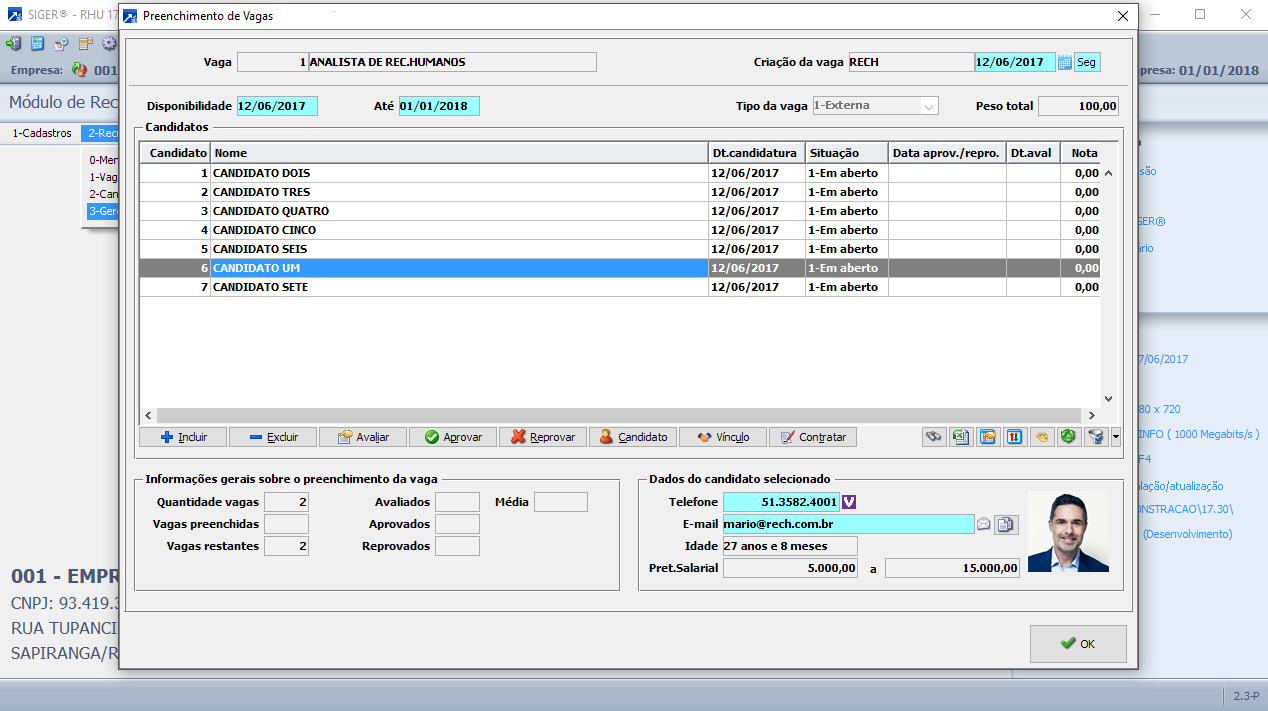Click the candidate photo thumbnail
This screenshot has width=1268, height=711.
click(1068, 531)
